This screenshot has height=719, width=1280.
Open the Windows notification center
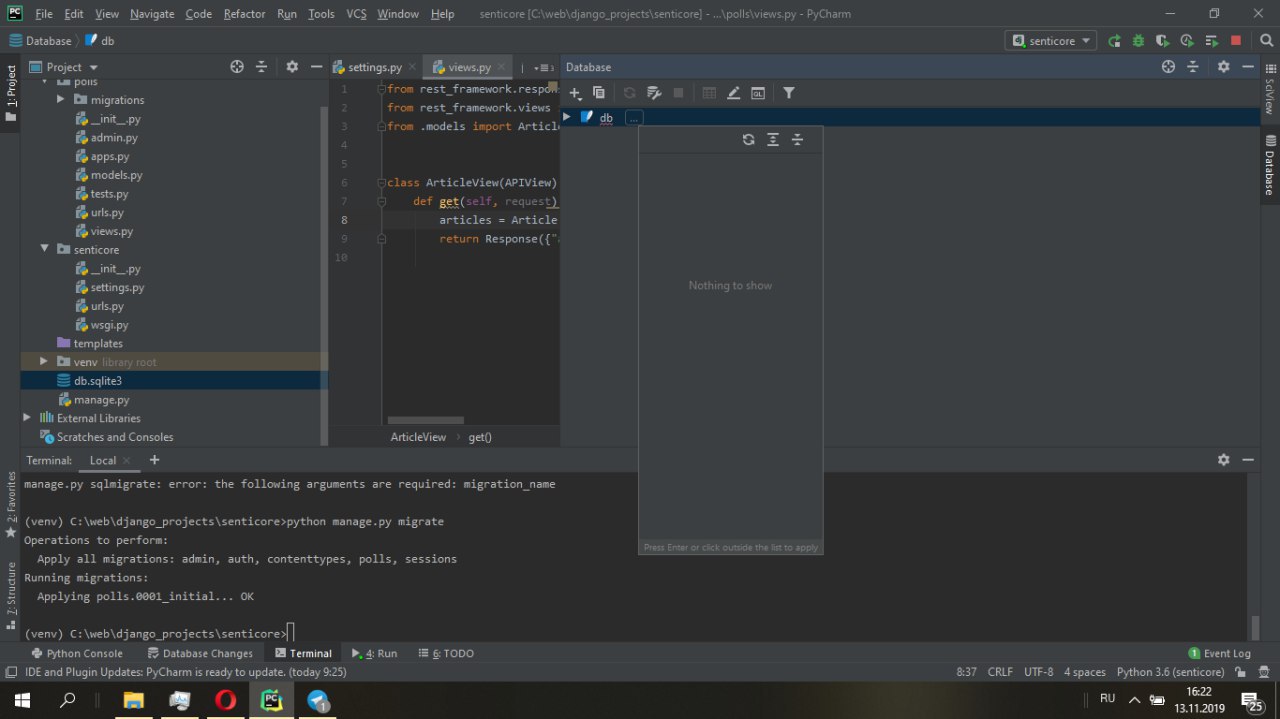click(1251, 700)
